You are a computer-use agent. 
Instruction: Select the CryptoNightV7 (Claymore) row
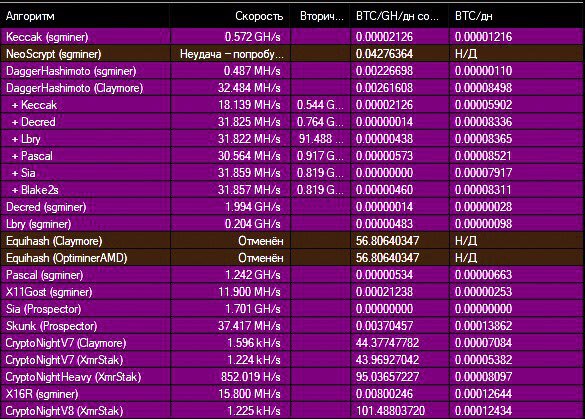292,343
